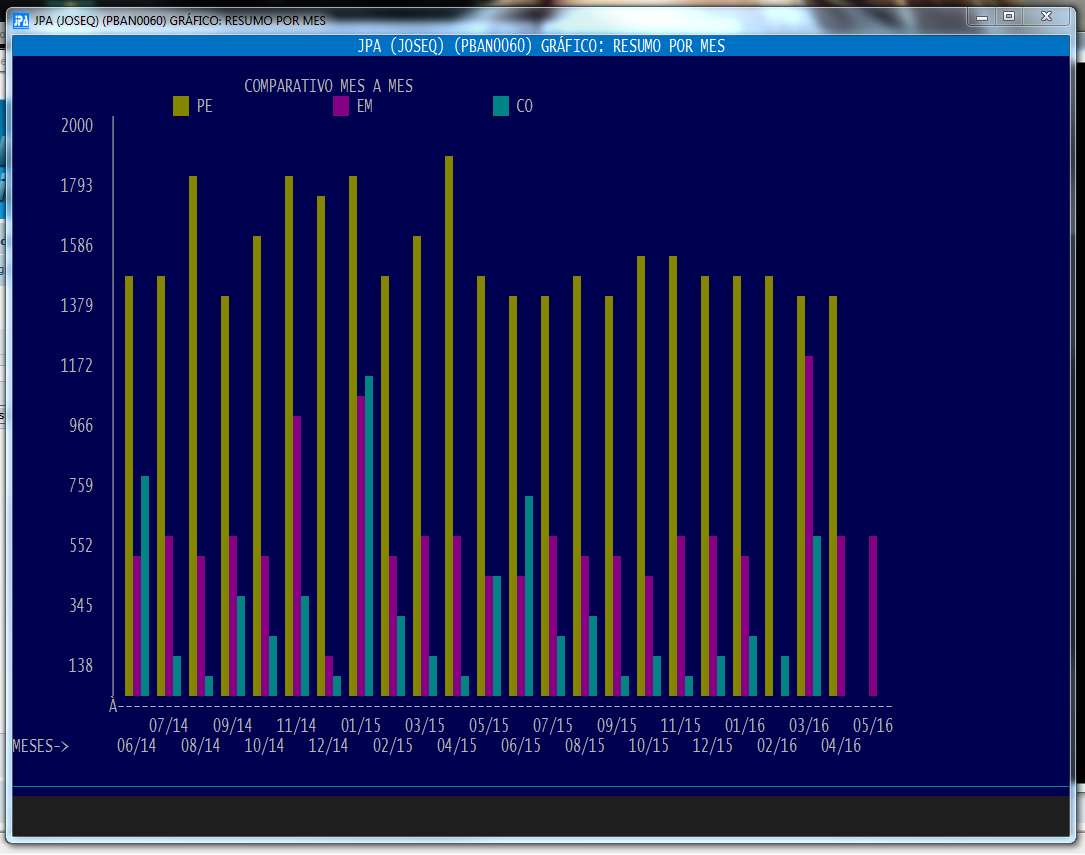The width and height of the screenshot is (1085, 855).
Task: Click the blue GRÁFICO: RESUMO POR MES header
Action: pyautogui.click(x=540, y=46)
